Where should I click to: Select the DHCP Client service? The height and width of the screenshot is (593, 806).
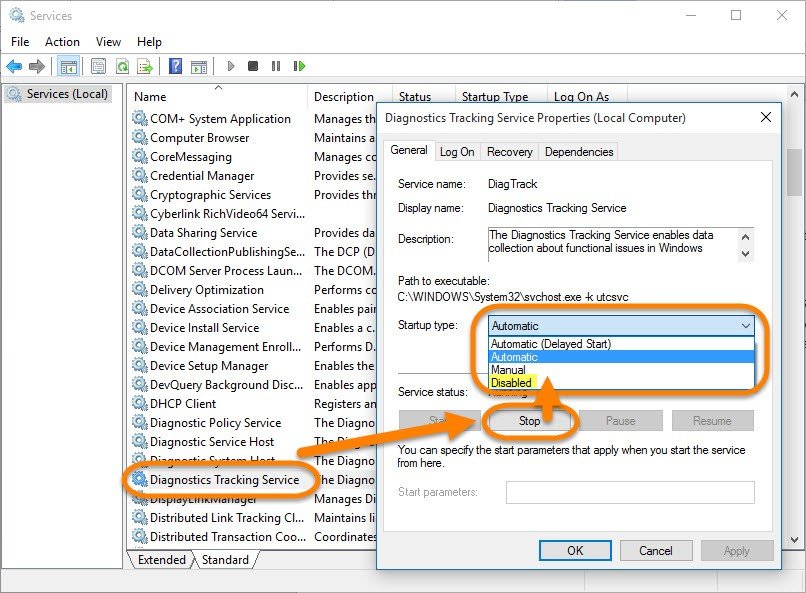[x=184, y=403]
